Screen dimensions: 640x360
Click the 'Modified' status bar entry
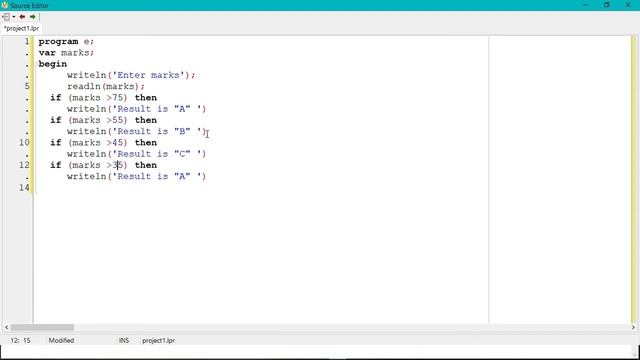click(x=61, y=340)
